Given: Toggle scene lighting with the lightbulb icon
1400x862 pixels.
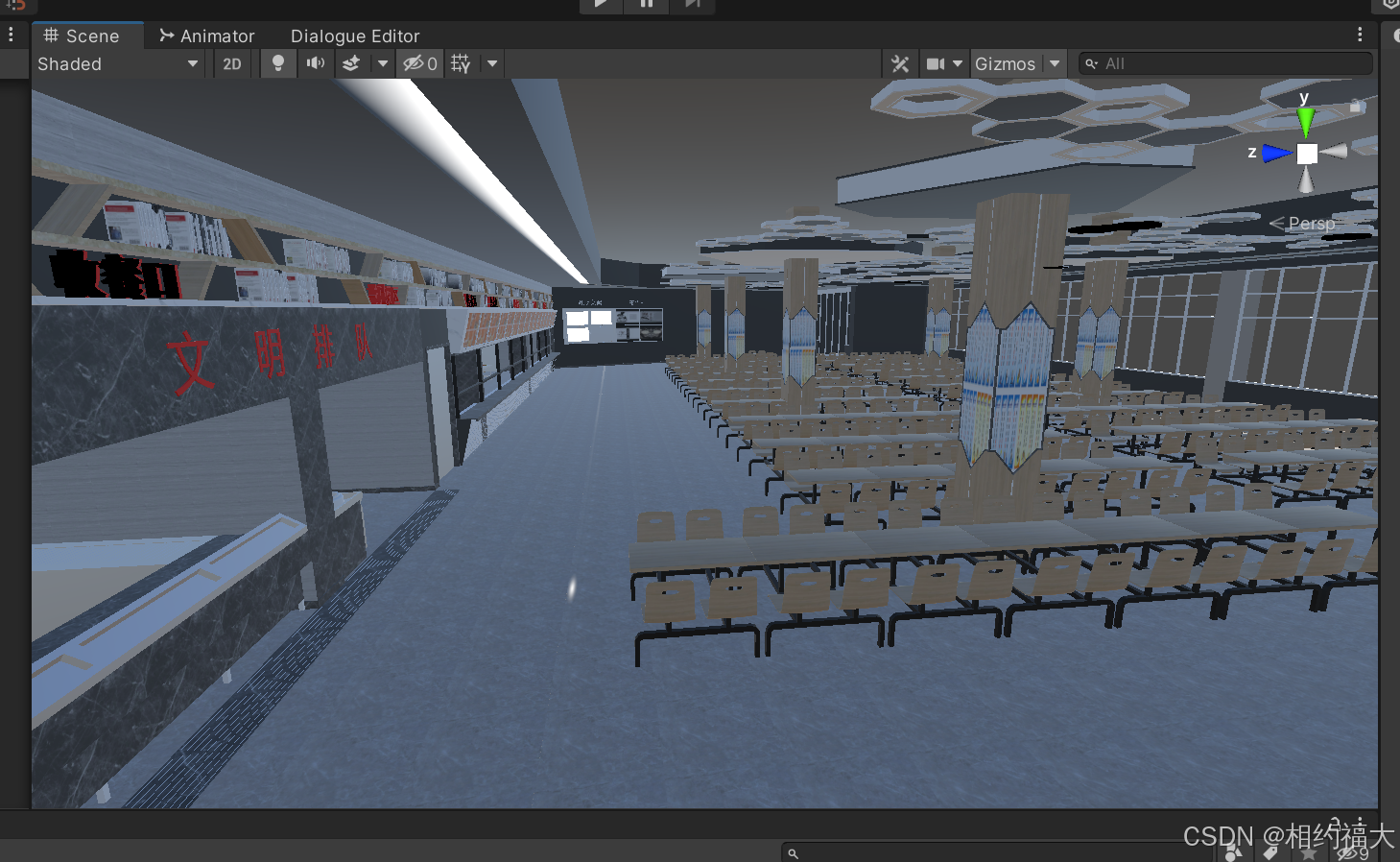Looking at the screenshot, I should (278, 63).
